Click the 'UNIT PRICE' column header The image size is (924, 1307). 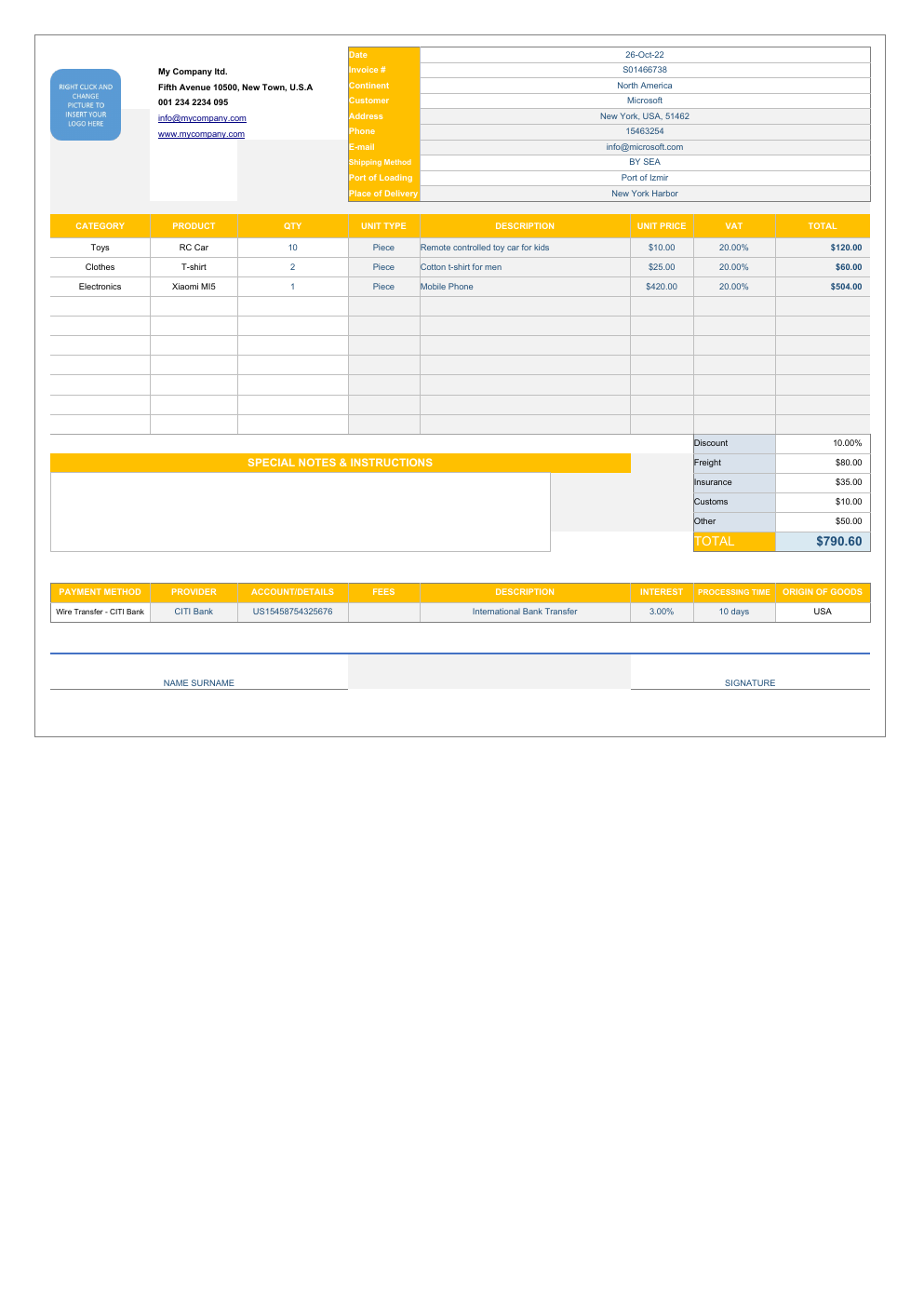pyautogui.click(x=662, y=226)
